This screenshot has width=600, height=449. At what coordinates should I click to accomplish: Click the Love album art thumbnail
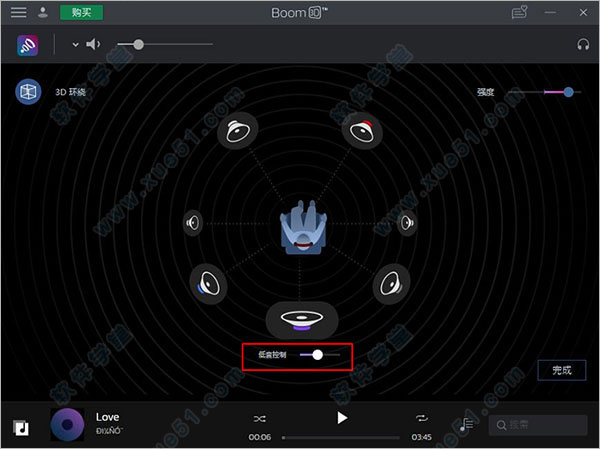[67, 425]
